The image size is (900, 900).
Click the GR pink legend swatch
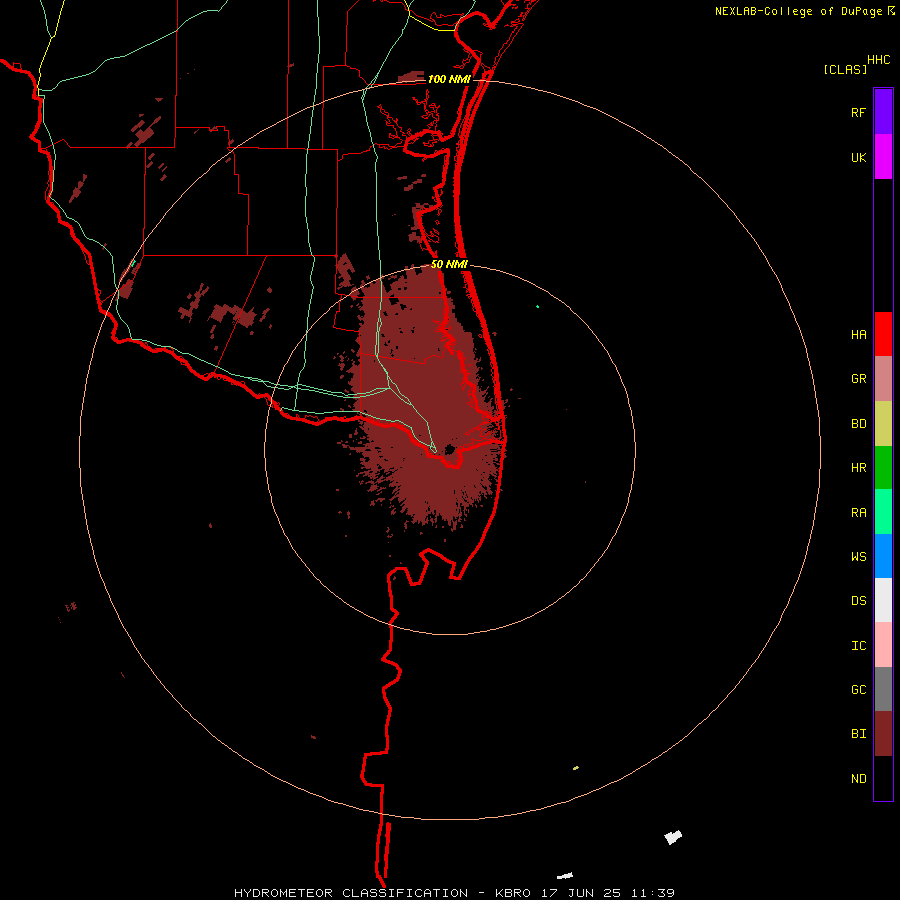pos(883,379)
